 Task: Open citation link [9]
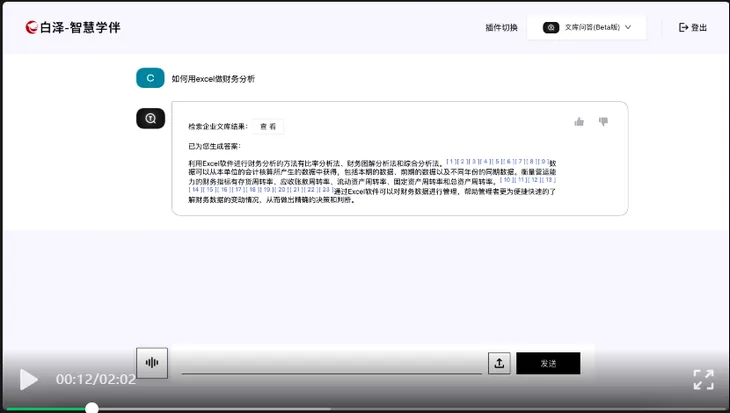543,162
